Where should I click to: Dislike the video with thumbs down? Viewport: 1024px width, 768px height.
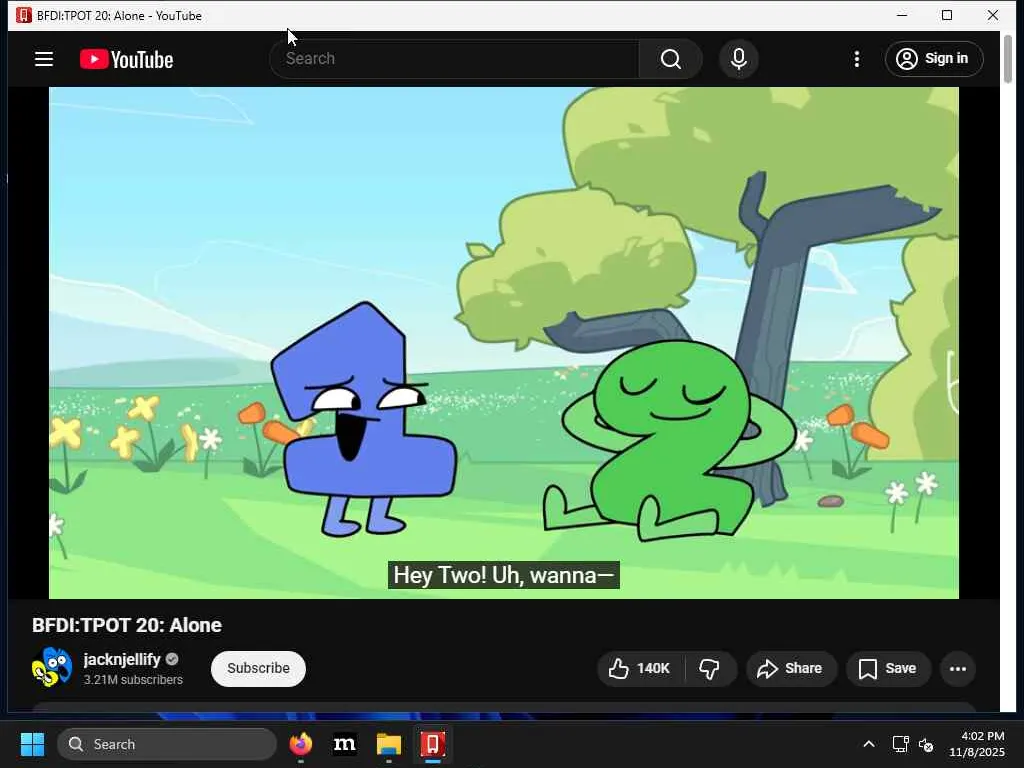click(710, 668)
